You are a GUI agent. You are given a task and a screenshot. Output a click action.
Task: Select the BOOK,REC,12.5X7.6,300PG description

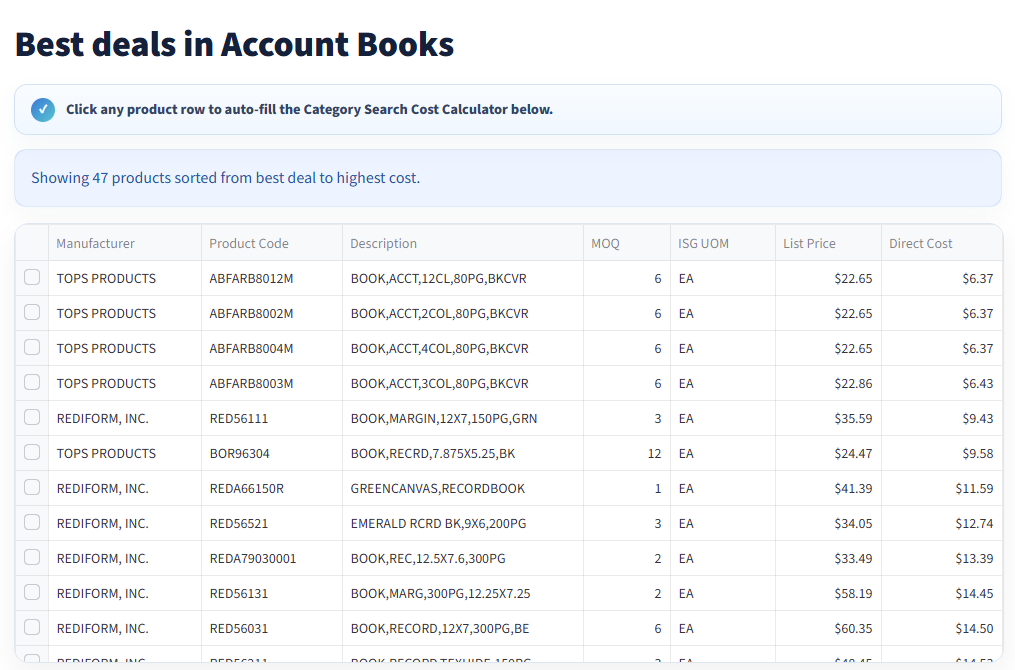[428, 558]
